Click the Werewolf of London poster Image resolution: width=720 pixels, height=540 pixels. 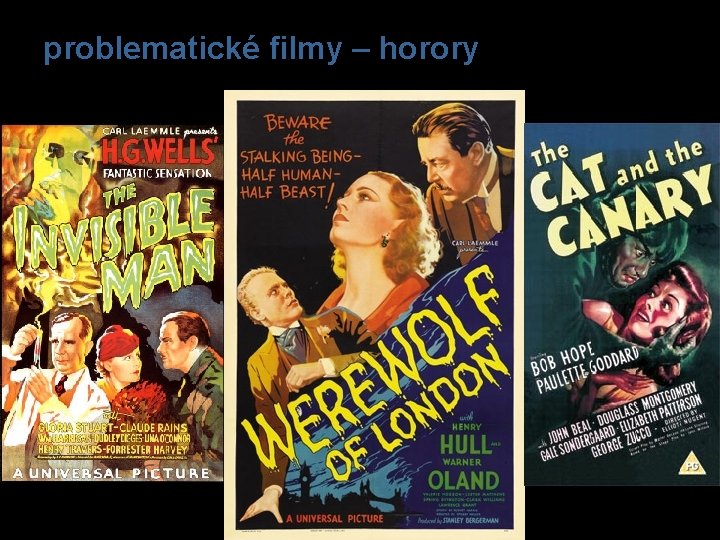point(374,315)
